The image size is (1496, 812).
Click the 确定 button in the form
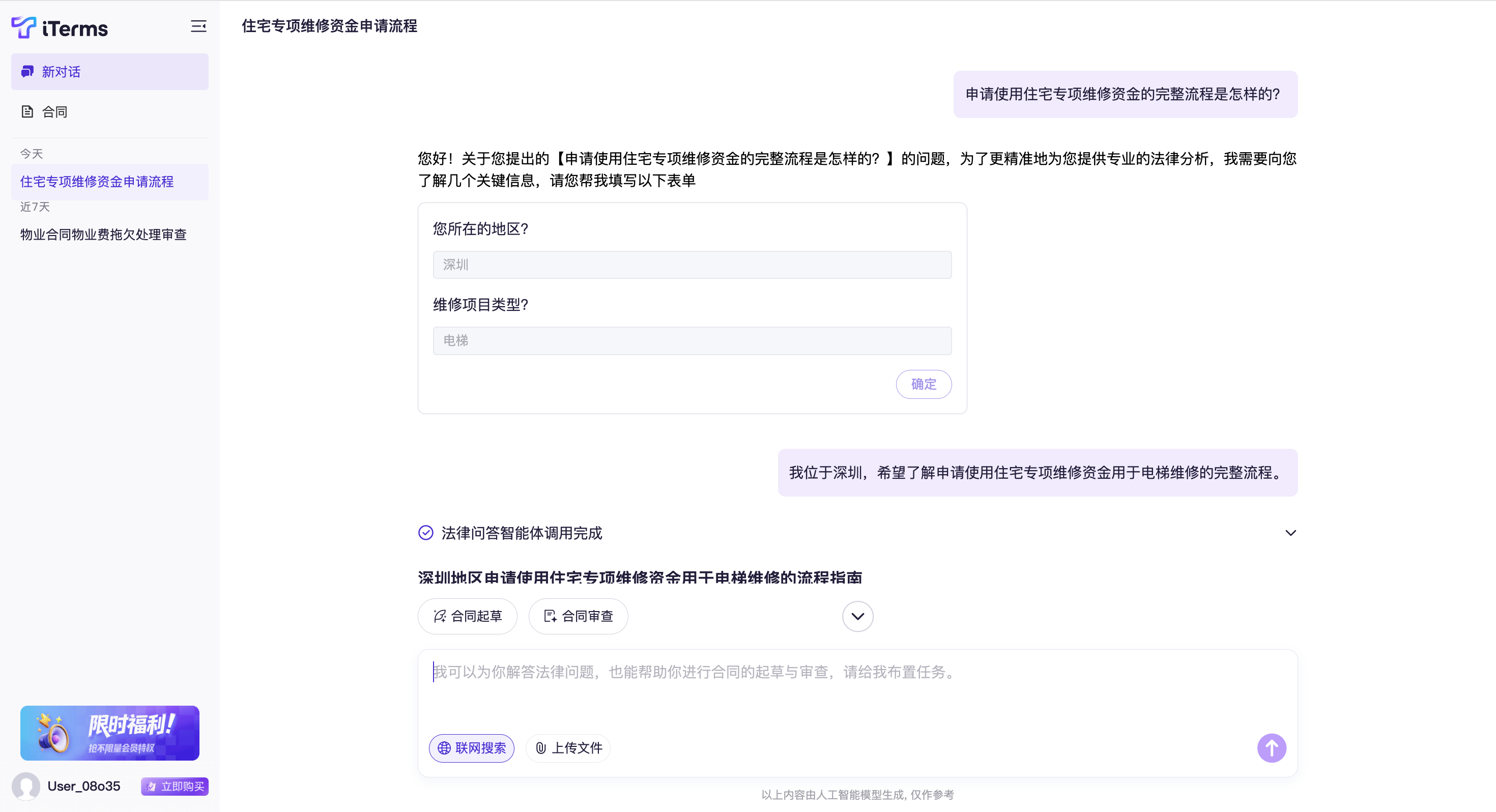[x=923, y=384]
